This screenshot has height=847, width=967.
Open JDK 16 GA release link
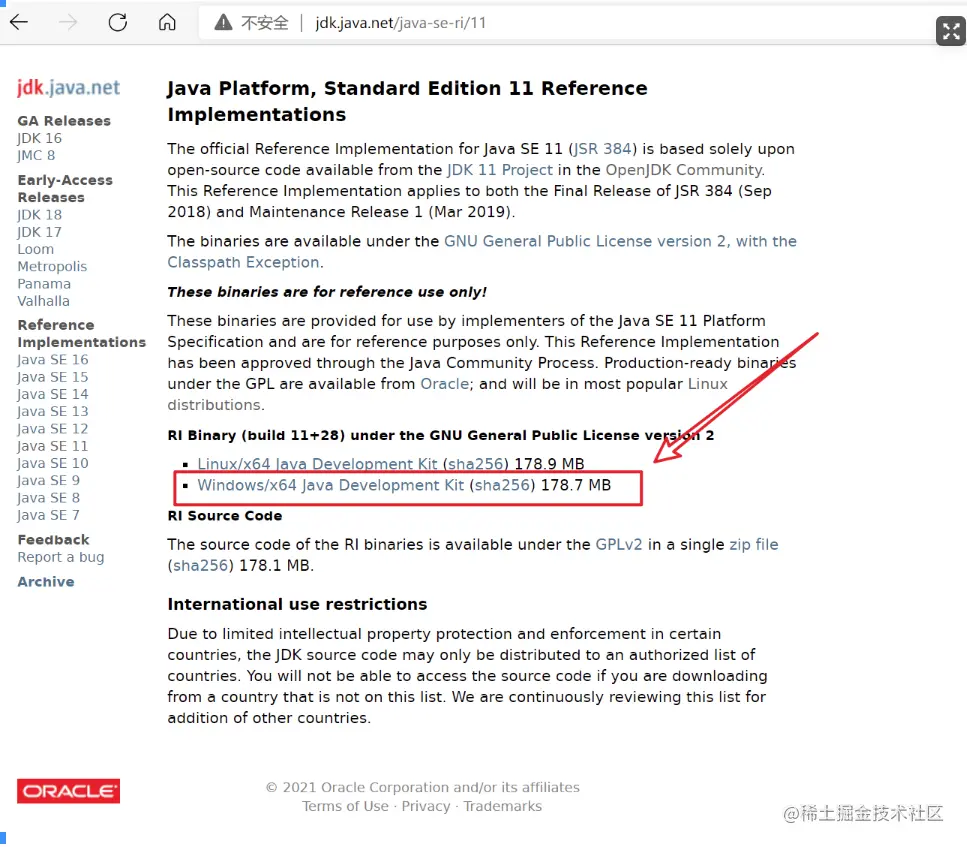click(x=39, y=138)
